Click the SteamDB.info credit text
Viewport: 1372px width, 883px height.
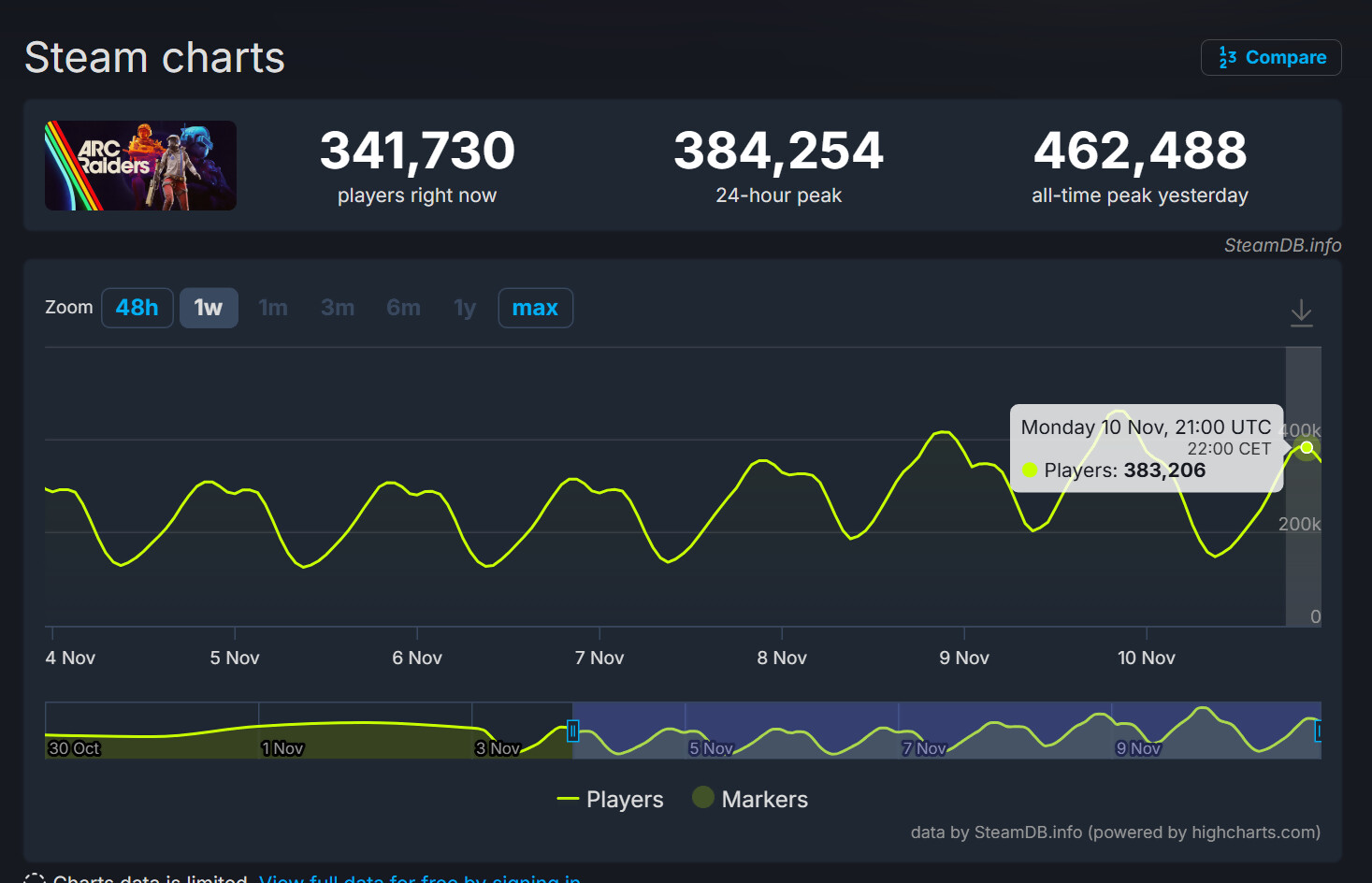tap(1282, 245)
